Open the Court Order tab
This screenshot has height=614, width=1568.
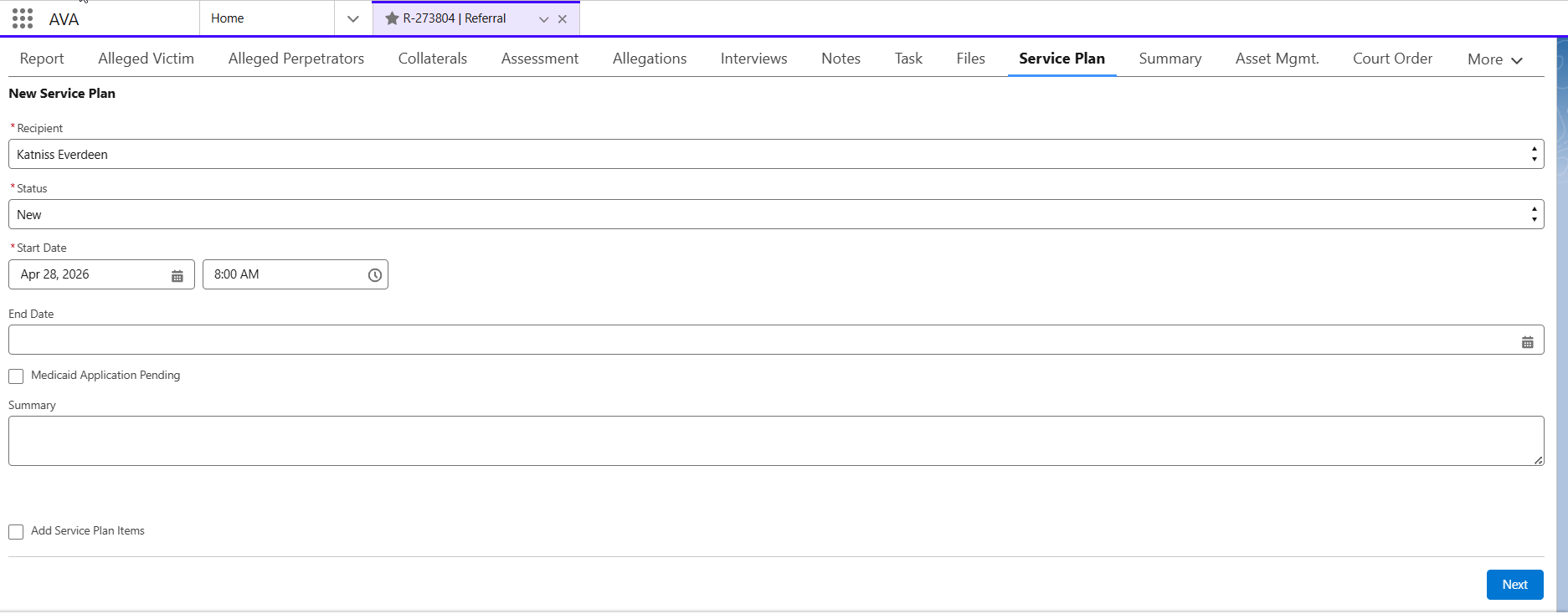[1393, 59]
